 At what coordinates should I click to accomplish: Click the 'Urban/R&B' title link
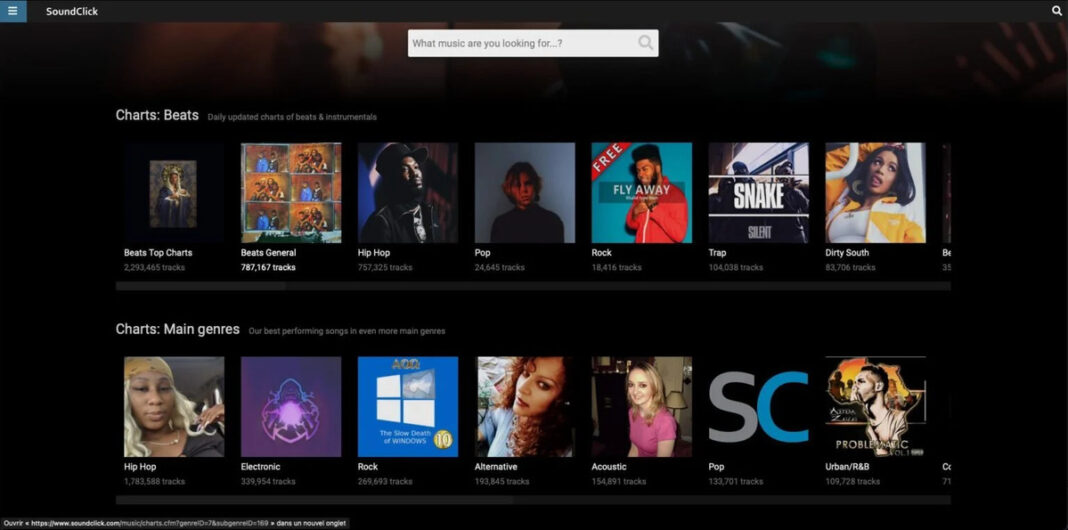click(847, 467)
